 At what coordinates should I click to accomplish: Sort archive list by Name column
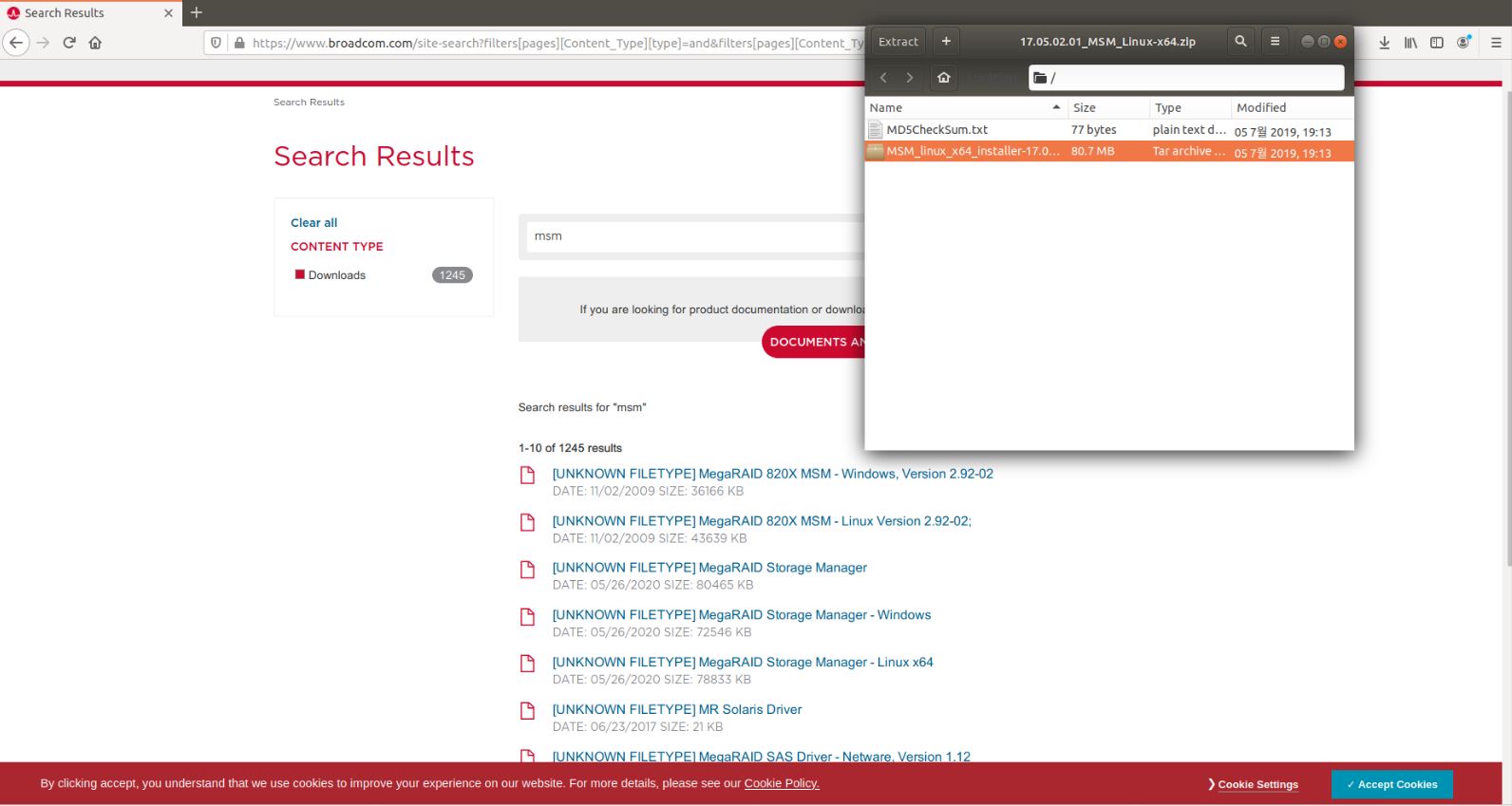pyautogui.click(x=966, y=108)
